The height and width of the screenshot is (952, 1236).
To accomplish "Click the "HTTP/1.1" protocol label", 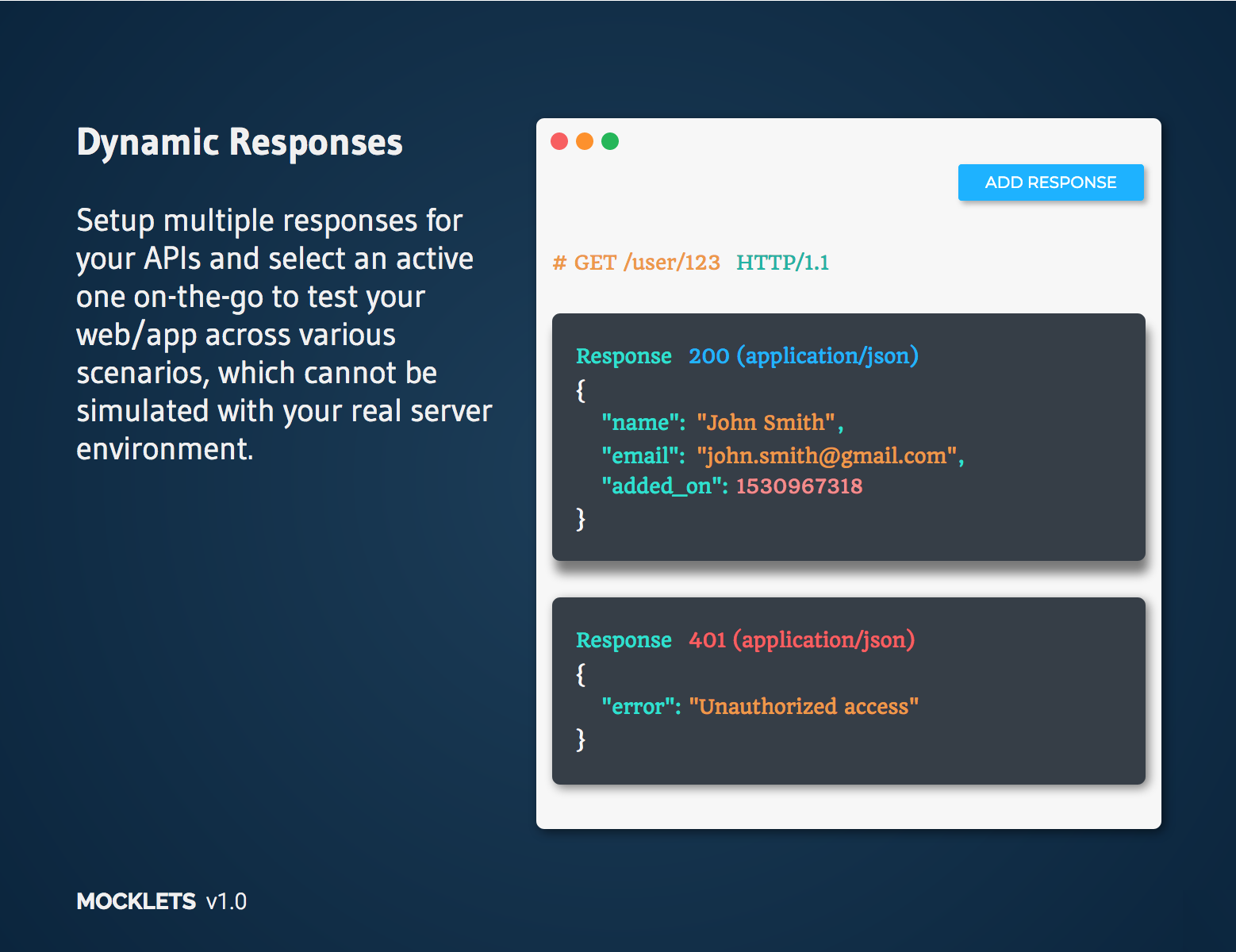I will coord(782,263).
